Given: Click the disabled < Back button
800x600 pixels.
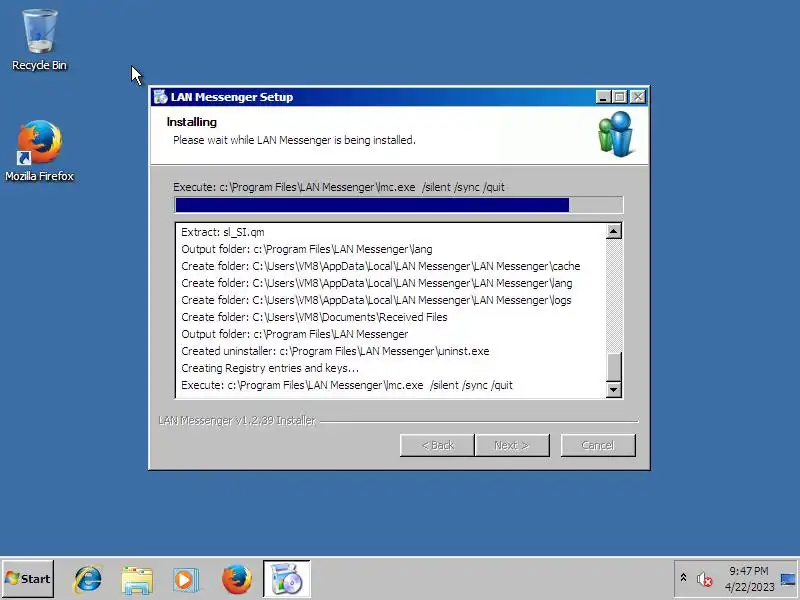Looking at the screenshot, I should click(x=437, y=445).
